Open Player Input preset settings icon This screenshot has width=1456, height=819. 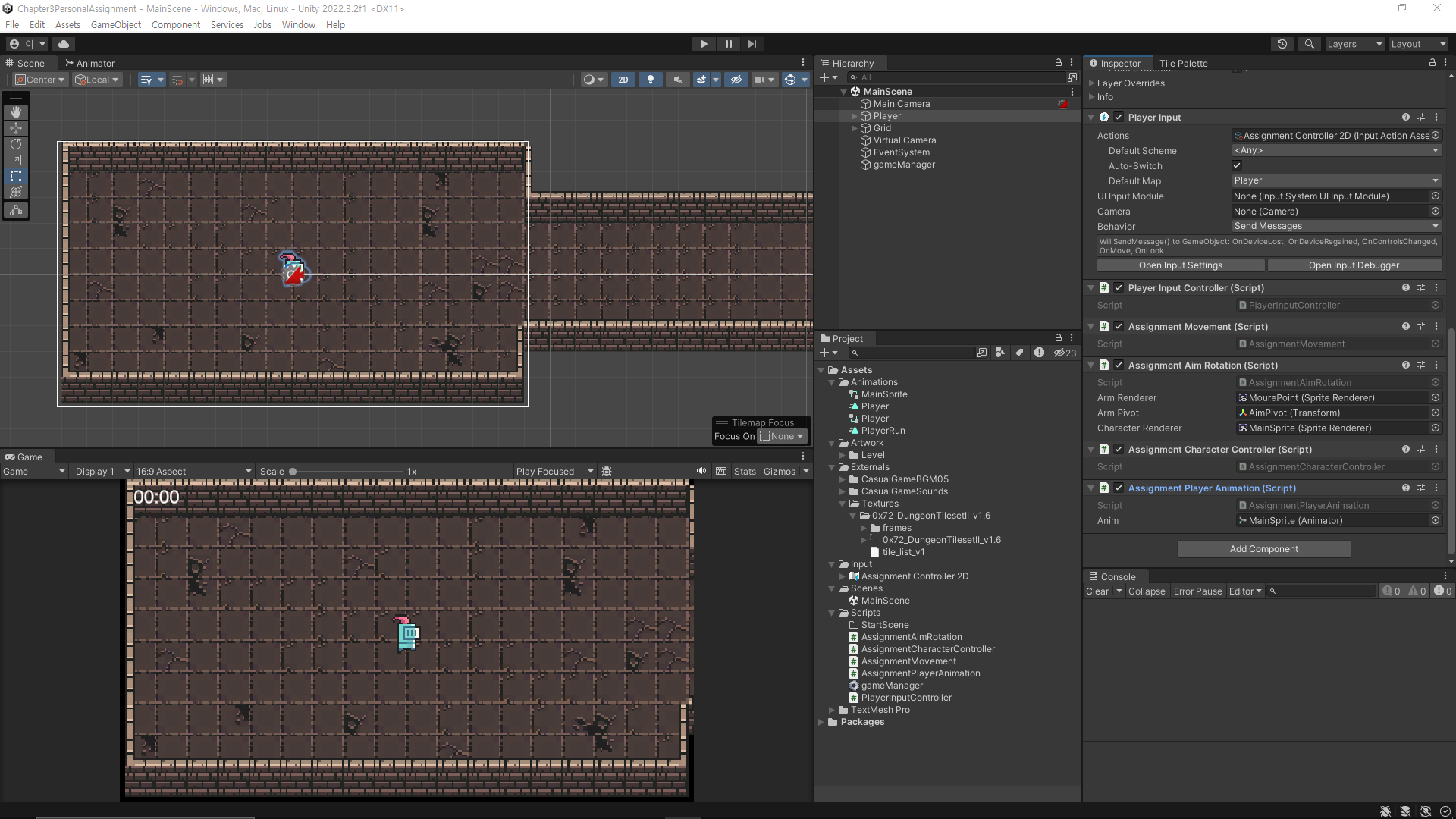[x=1421, y=118]
